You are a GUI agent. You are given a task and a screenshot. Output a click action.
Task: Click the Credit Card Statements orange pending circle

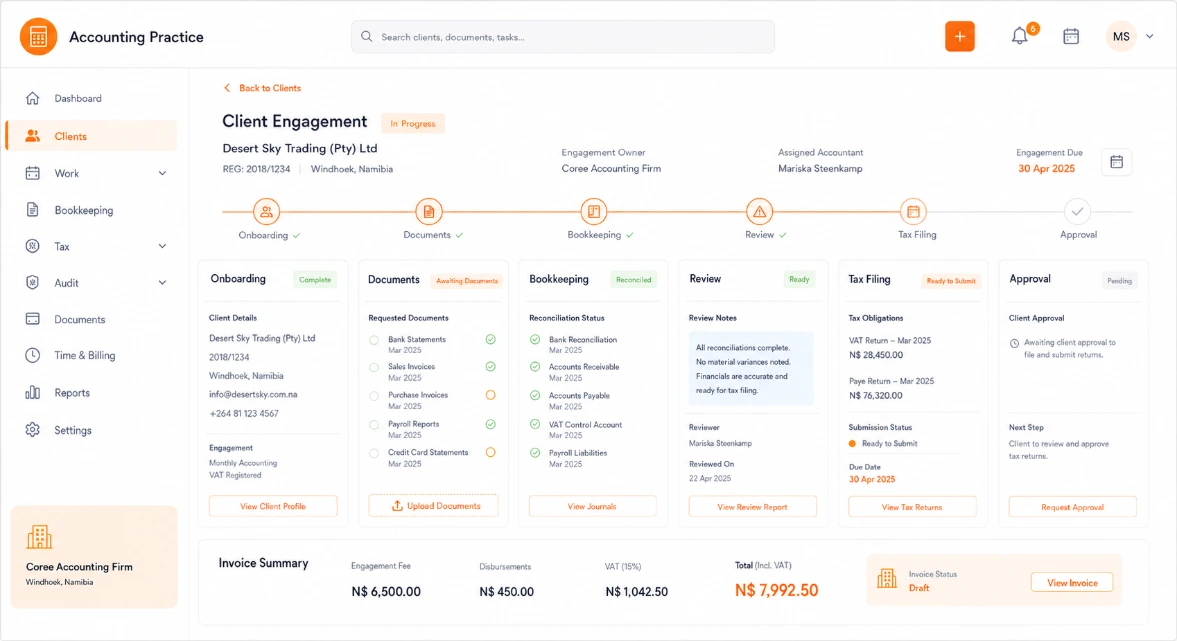tap(490, 453)
